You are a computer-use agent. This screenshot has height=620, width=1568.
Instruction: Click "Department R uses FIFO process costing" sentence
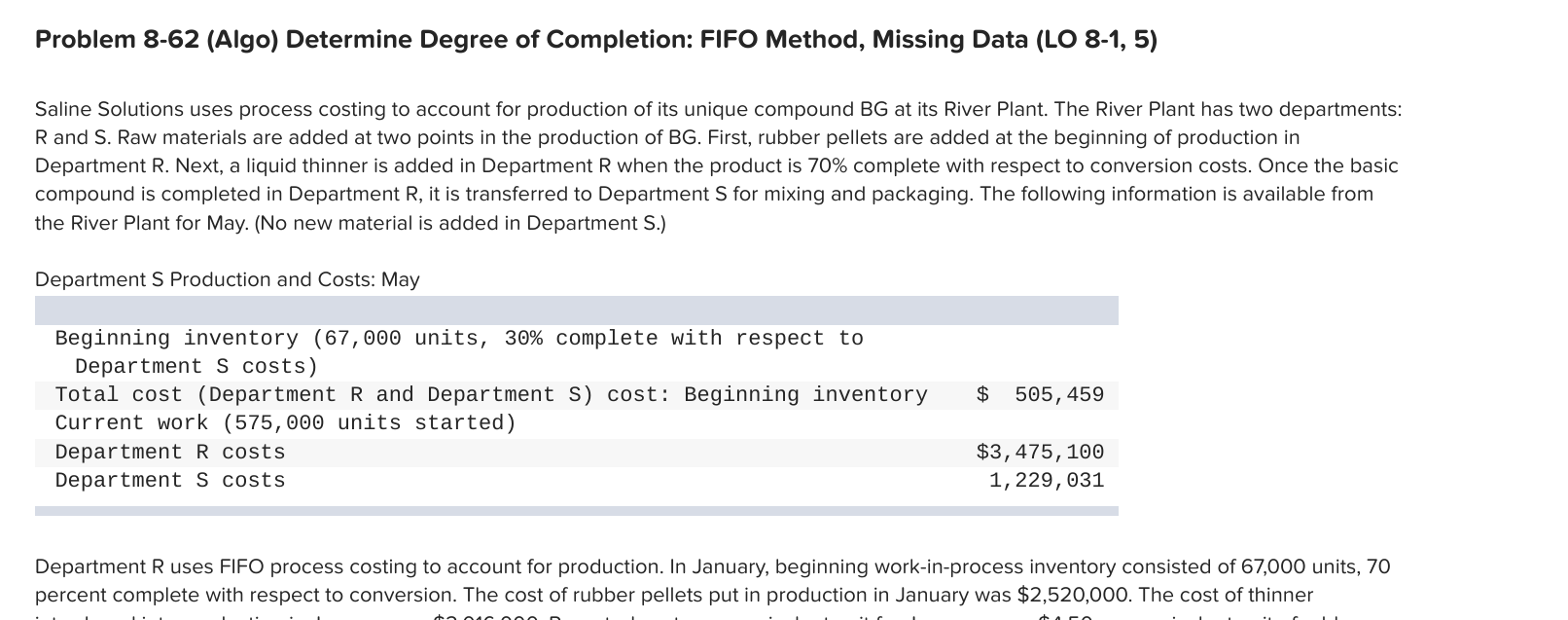click(243, 566)
